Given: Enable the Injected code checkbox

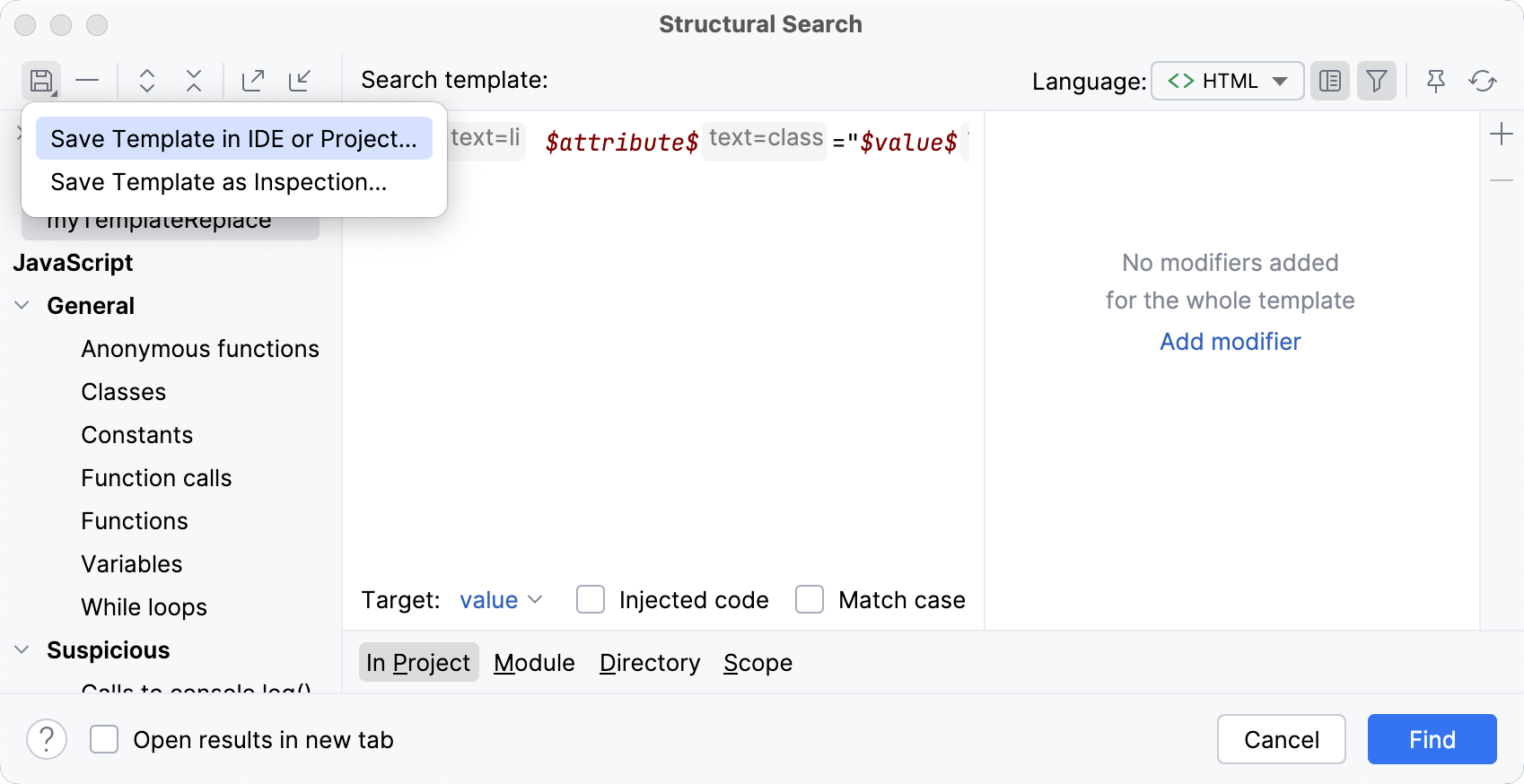Looking at the screenshot, I should (x=591, y=599).
